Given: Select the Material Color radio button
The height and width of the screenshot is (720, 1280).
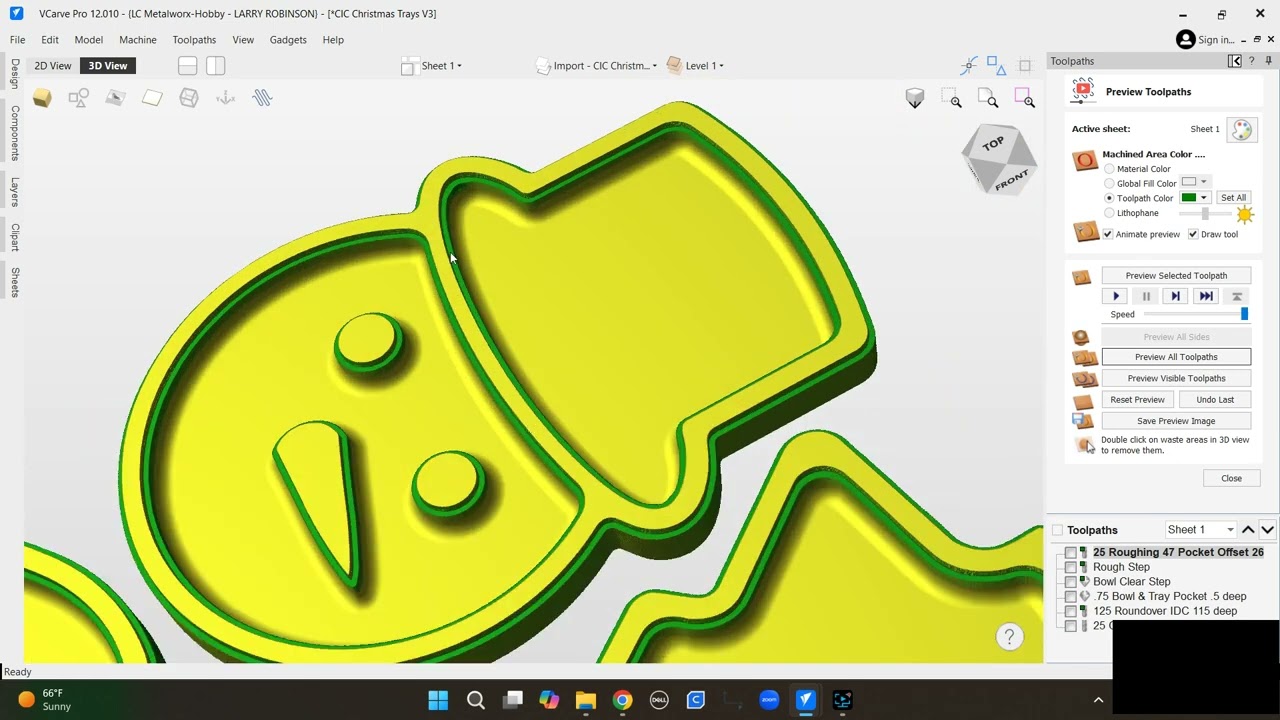Looking at the screenshot, I should point(1109,169).
